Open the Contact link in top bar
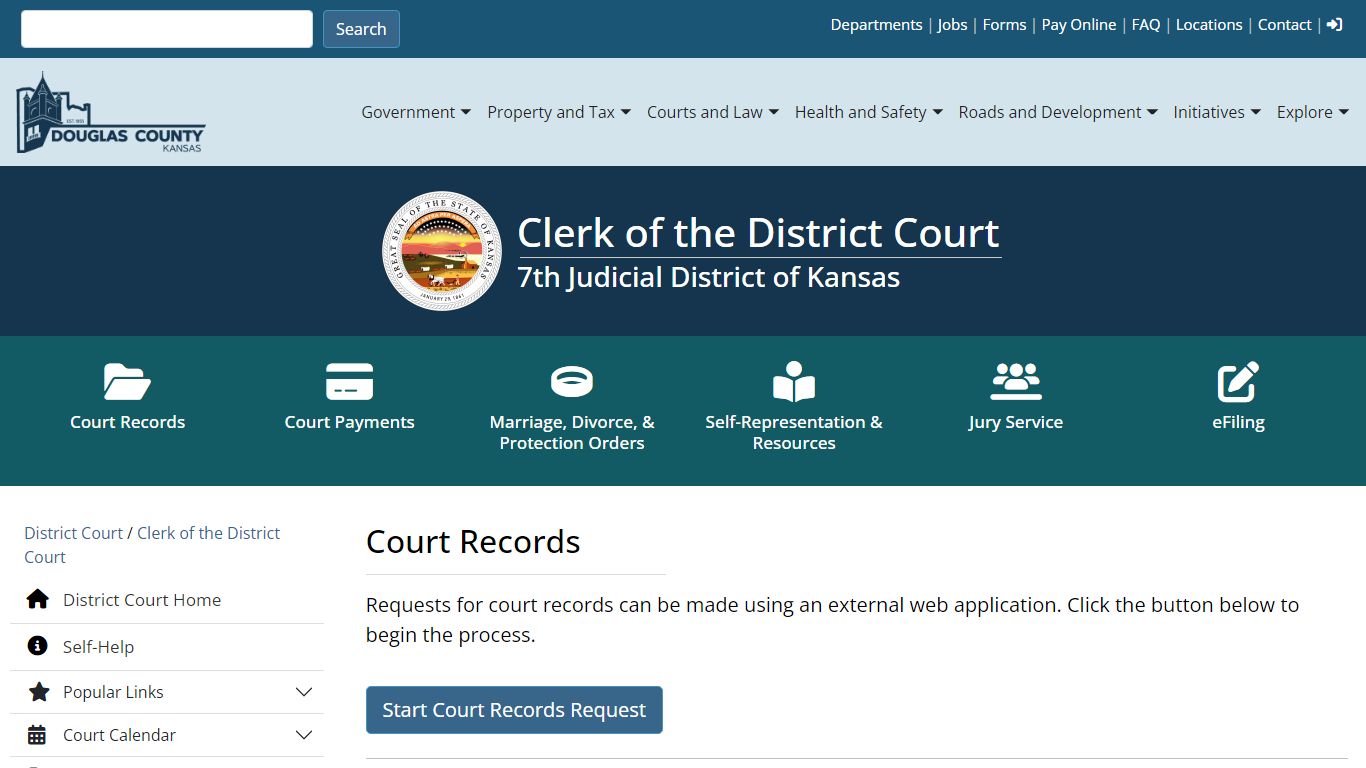This screenshot has width=1366, height=768. tap(1284, 25)
